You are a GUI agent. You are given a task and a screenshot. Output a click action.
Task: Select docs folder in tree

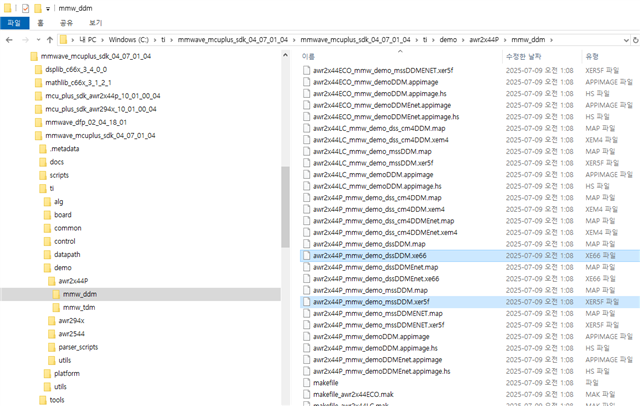[x=56, y=162]
